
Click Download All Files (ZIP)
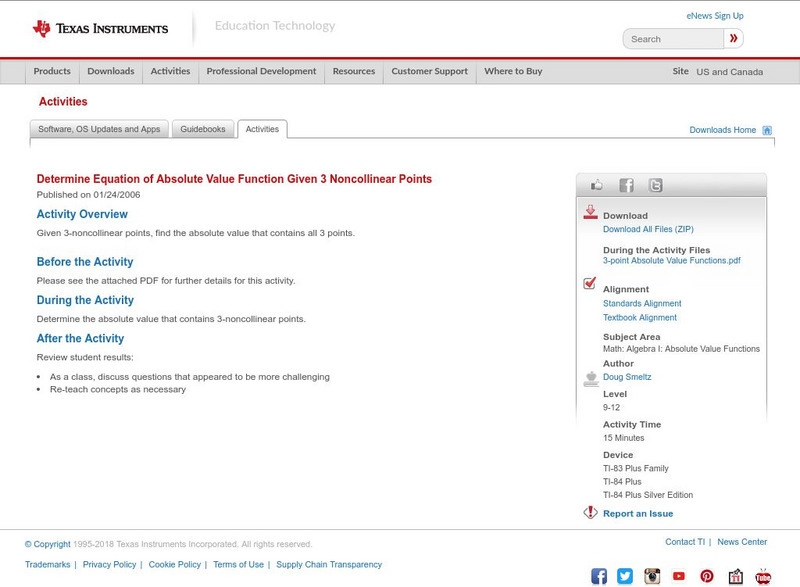pos(648,229)
